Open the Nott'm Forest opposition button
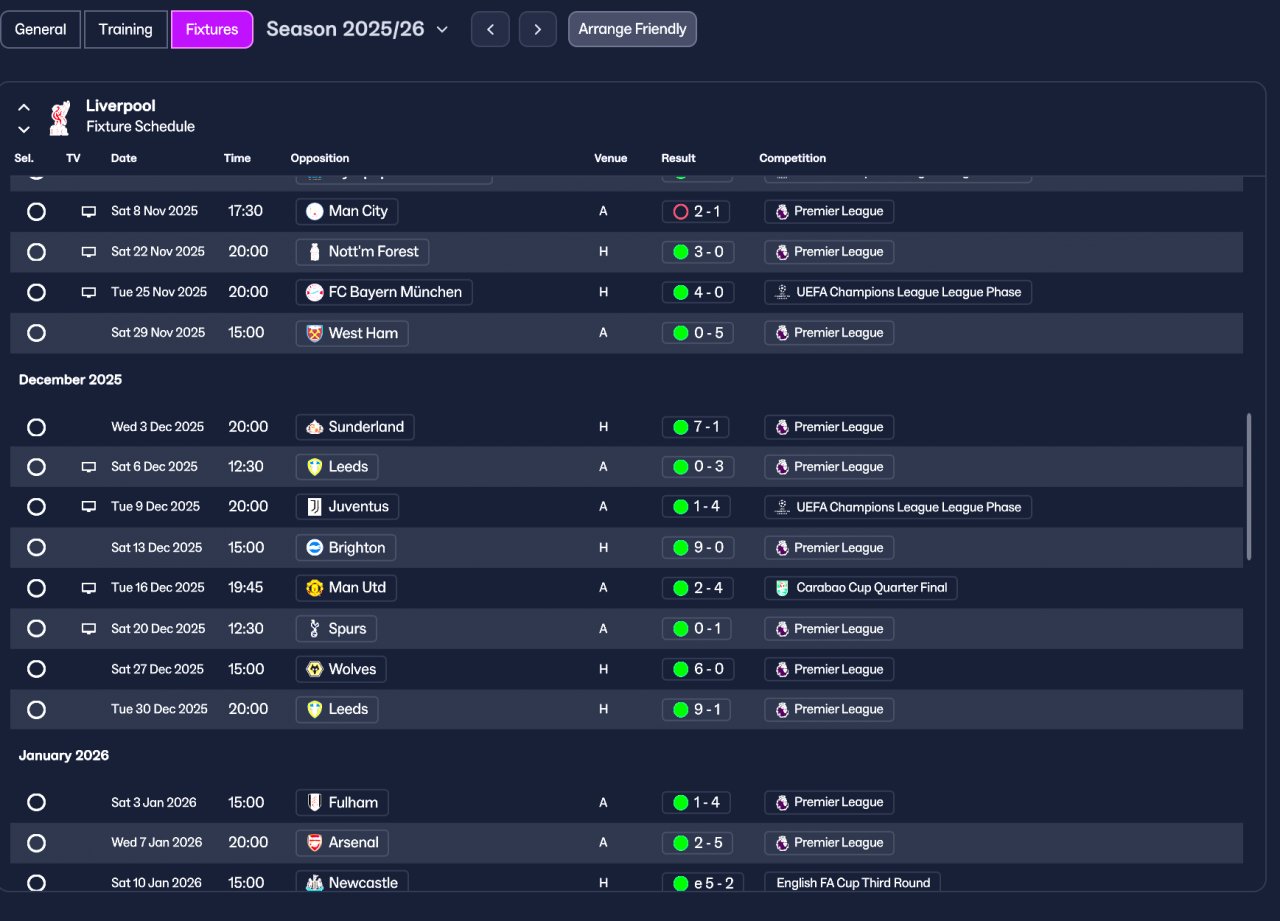Viewport: 1280px width, 921px height. point(363,252)
